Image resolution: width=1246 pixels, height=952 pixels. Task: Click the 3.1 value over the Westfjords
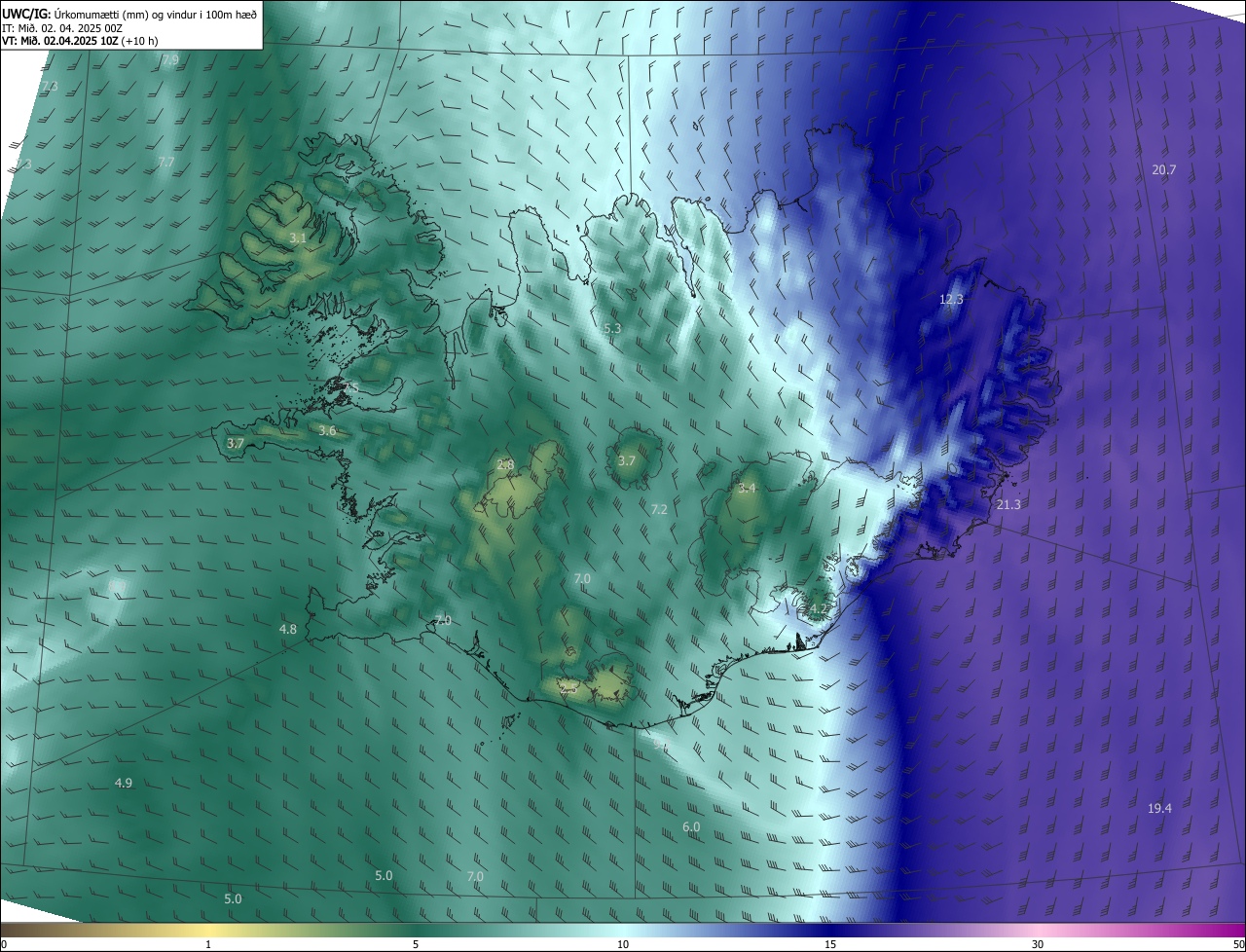click(x=298, y=238)
